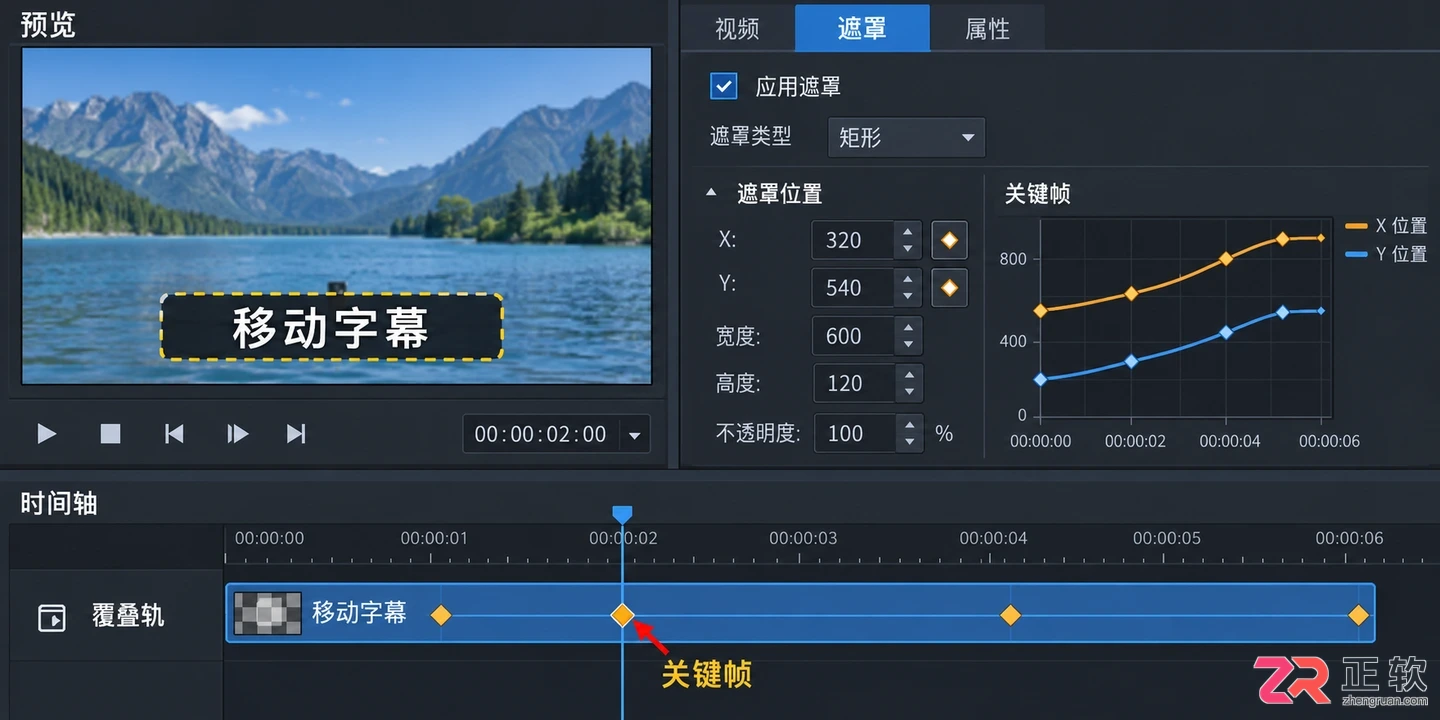Click the 移动字幕 clip thumbnail in the timeline

267,613
